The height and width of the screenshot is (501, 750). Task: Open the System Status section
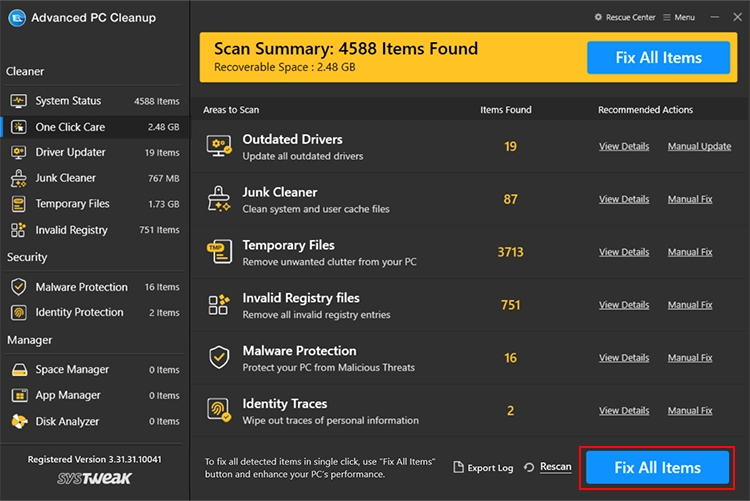[x=95, y=101]
